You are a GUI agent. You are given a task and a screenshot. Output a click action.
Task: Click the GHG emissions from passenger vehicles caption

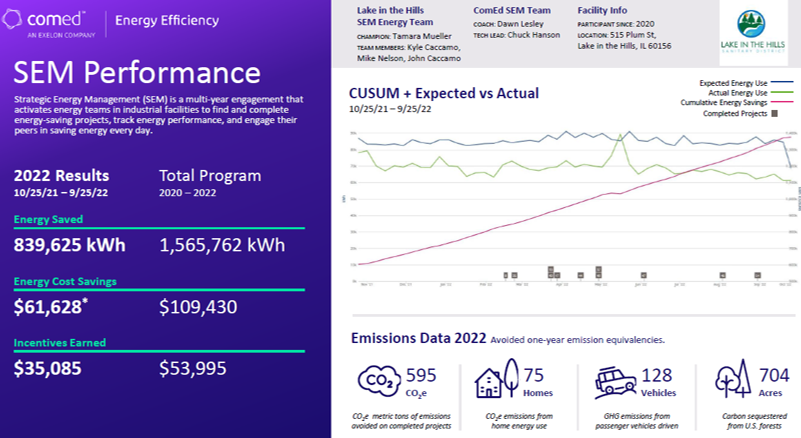coord(637,421)
